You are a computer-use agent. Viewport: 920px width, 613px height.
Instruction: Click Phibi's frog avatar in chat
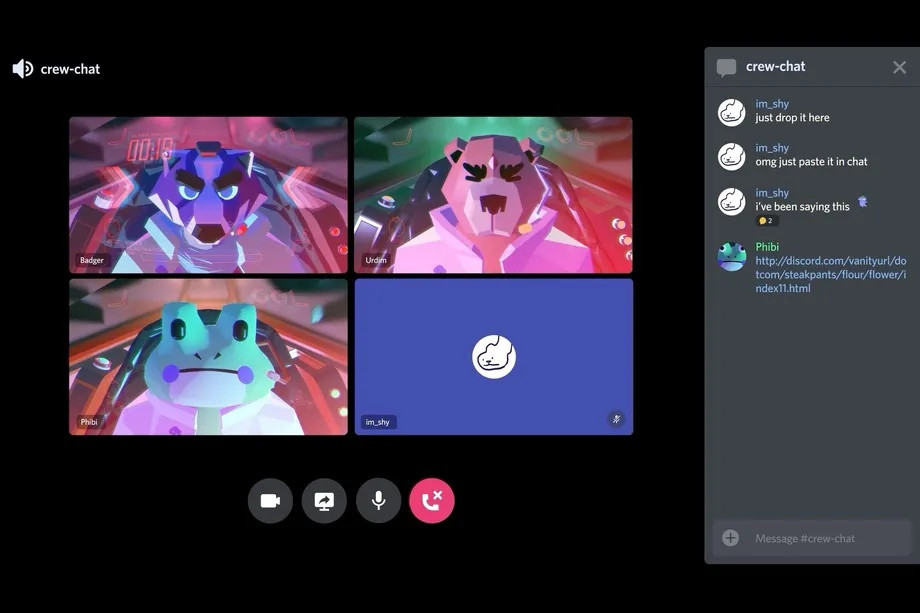tap(732, 256)
